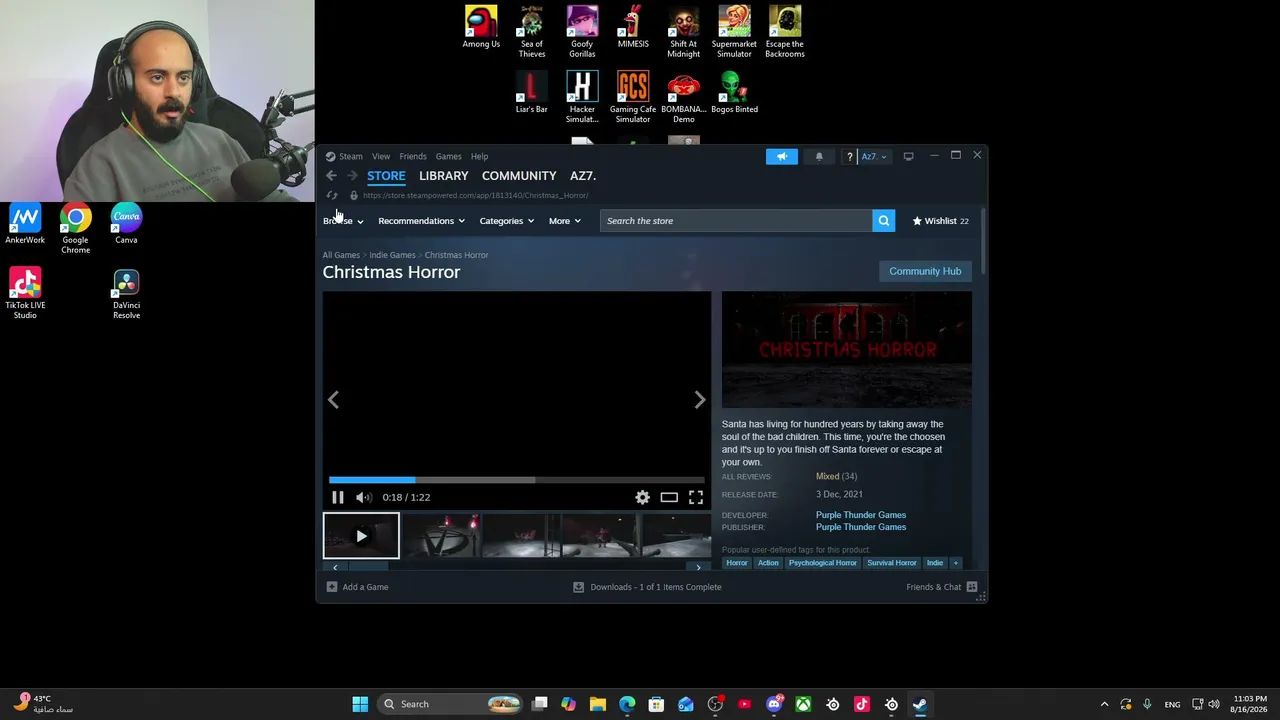The image size is (1280, 720).
Task: Open Xbox app from taskbar
Action: click(x=803, y=704)
